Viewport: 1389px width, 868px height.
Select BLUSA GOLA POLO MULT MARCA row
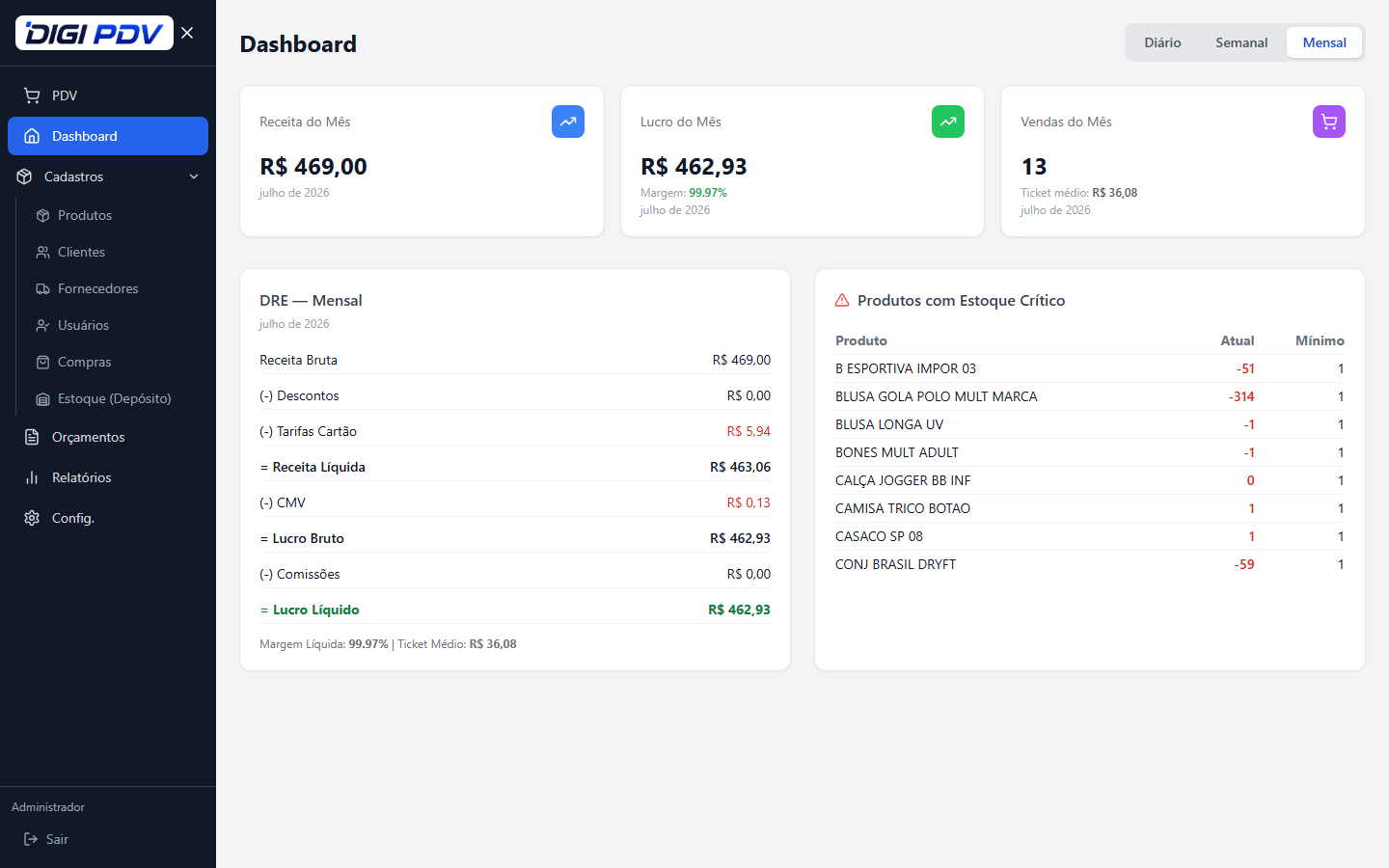click(1090, 396)
